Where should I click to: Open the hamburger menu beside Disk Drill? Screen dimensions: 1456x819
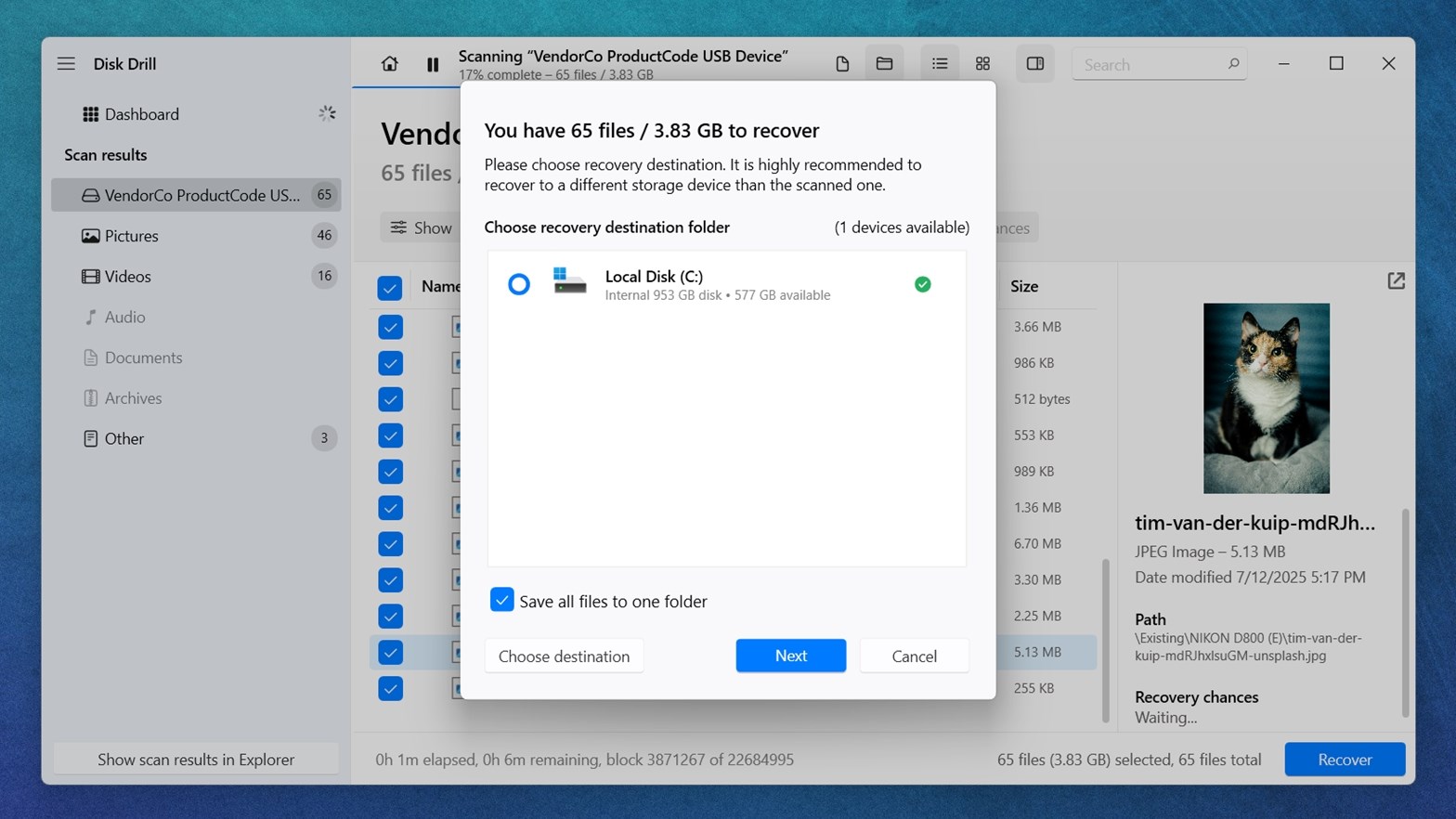[66, 64]
